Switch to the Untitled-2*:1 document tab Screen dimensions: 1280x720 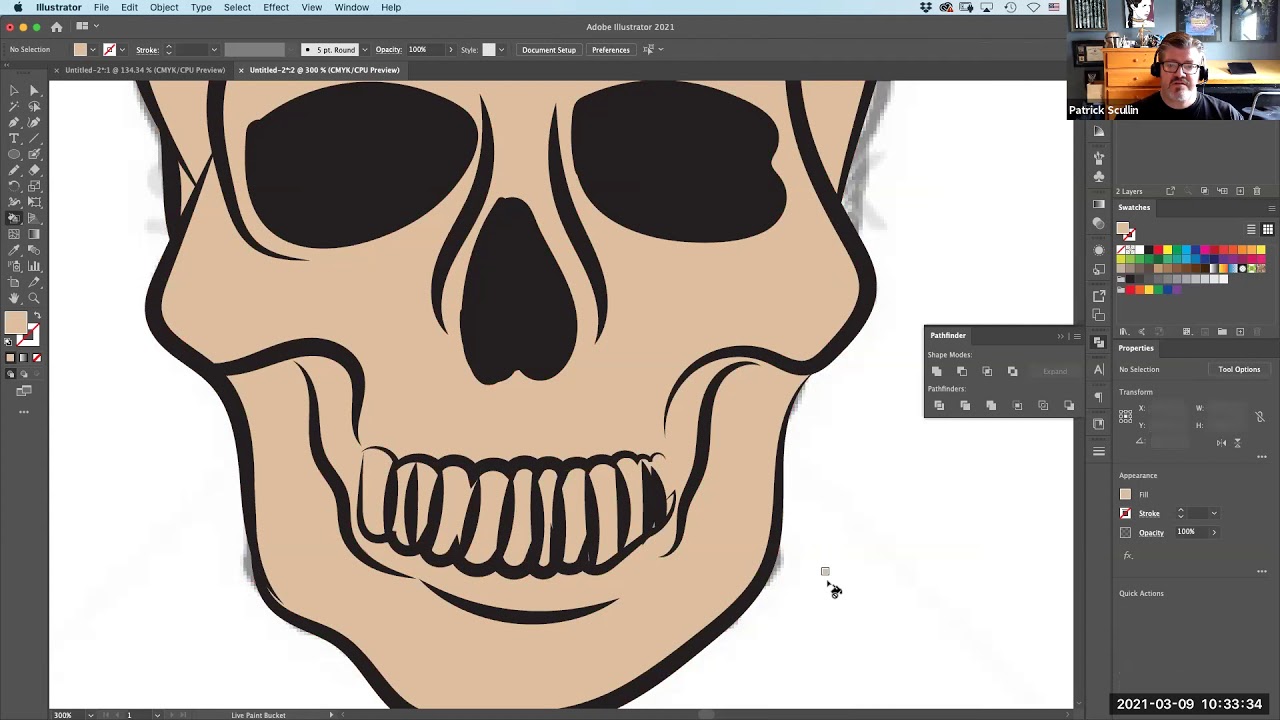click(x=145, y=70)
